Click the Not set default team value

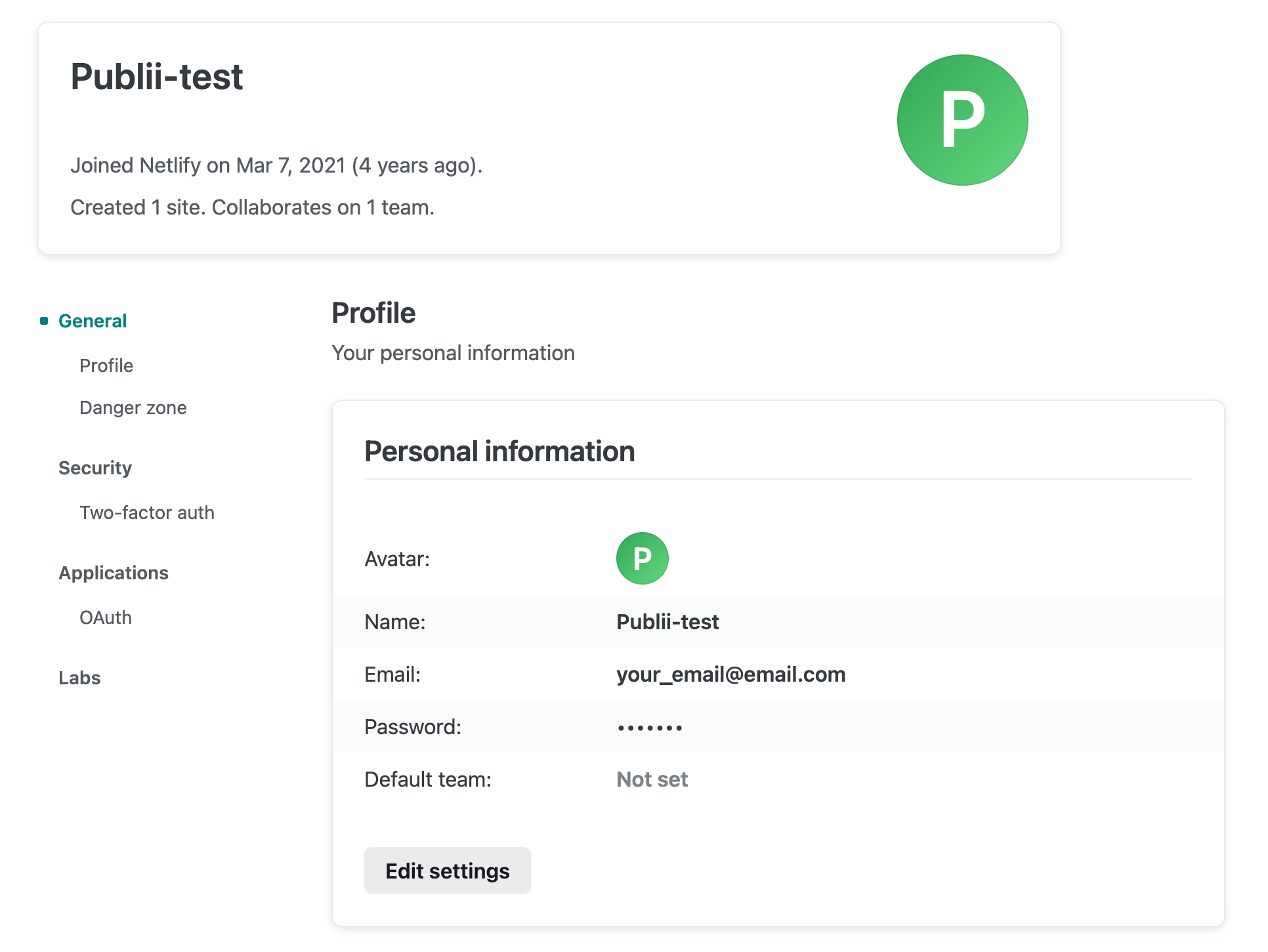pos(652,779)
